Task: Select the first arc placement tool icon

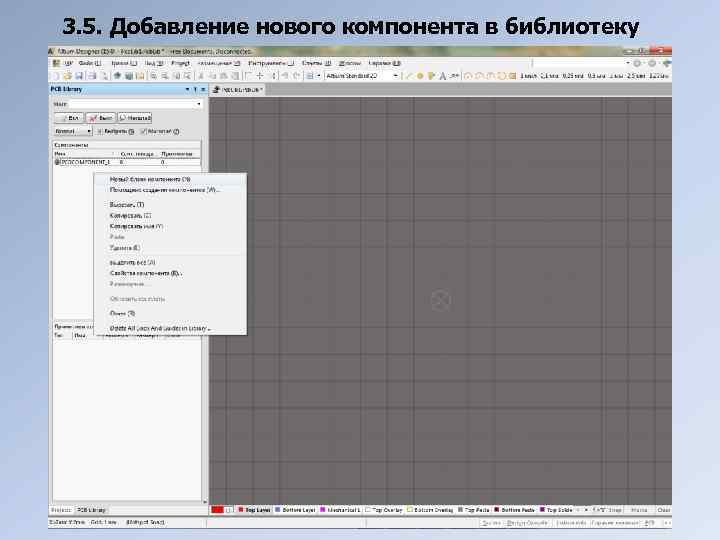Action: point(468,76)
